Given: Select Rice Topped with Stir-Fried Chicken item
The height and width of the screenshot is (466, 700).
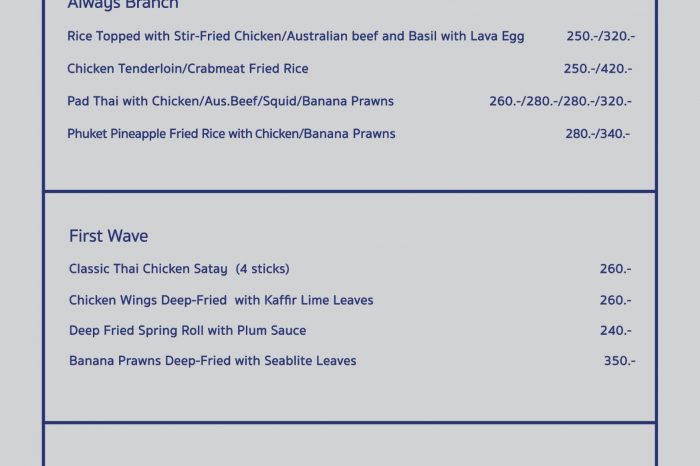Looking at the screenshot, I should (x=295, y=37).
